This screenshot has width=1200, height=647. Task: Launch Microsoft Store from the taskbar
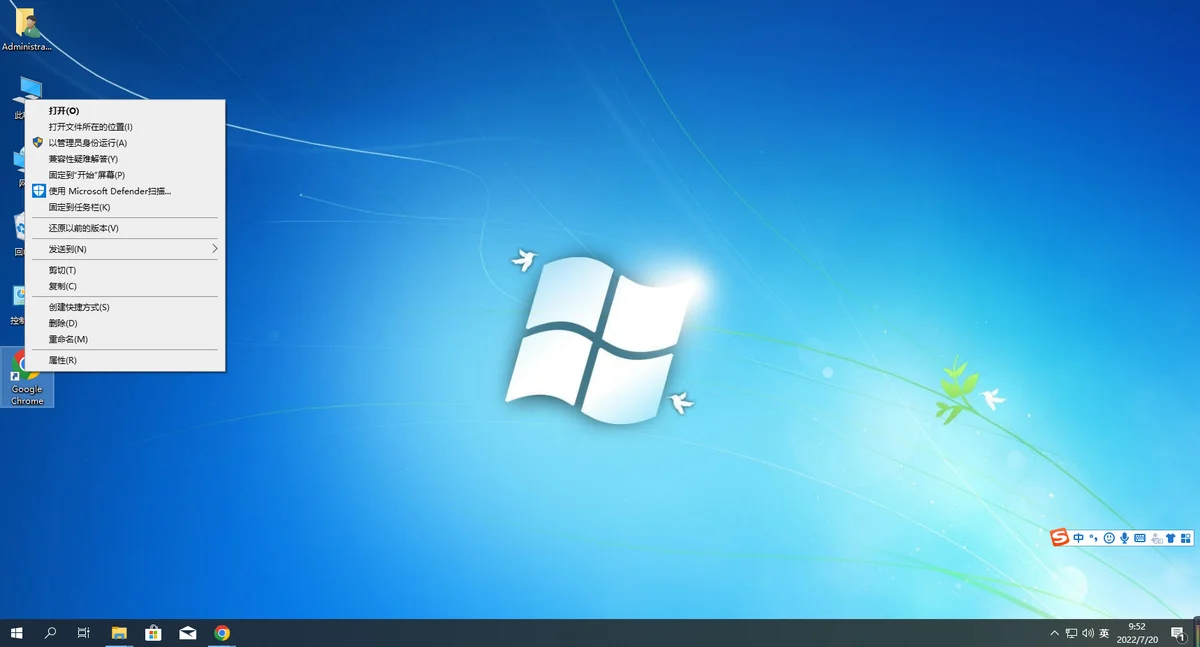point(153,633)
